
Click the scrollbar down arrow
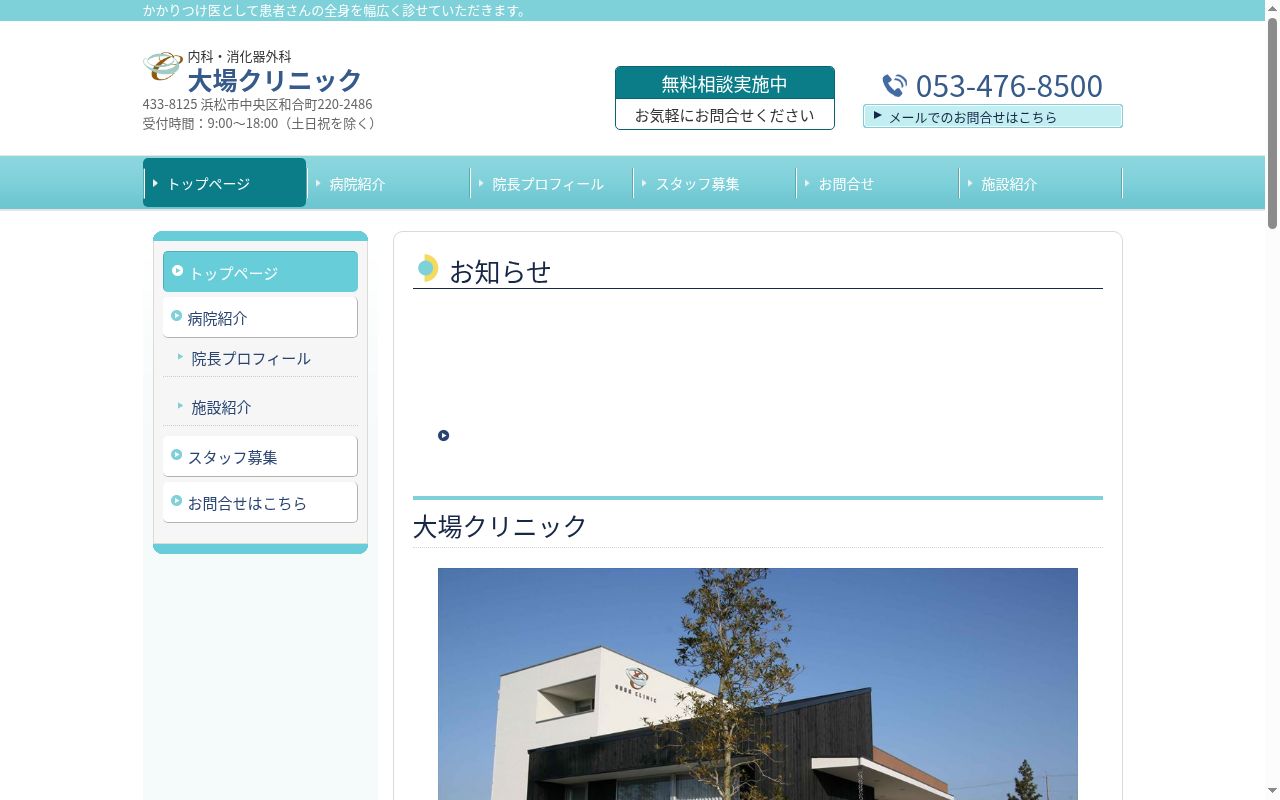1272,791
